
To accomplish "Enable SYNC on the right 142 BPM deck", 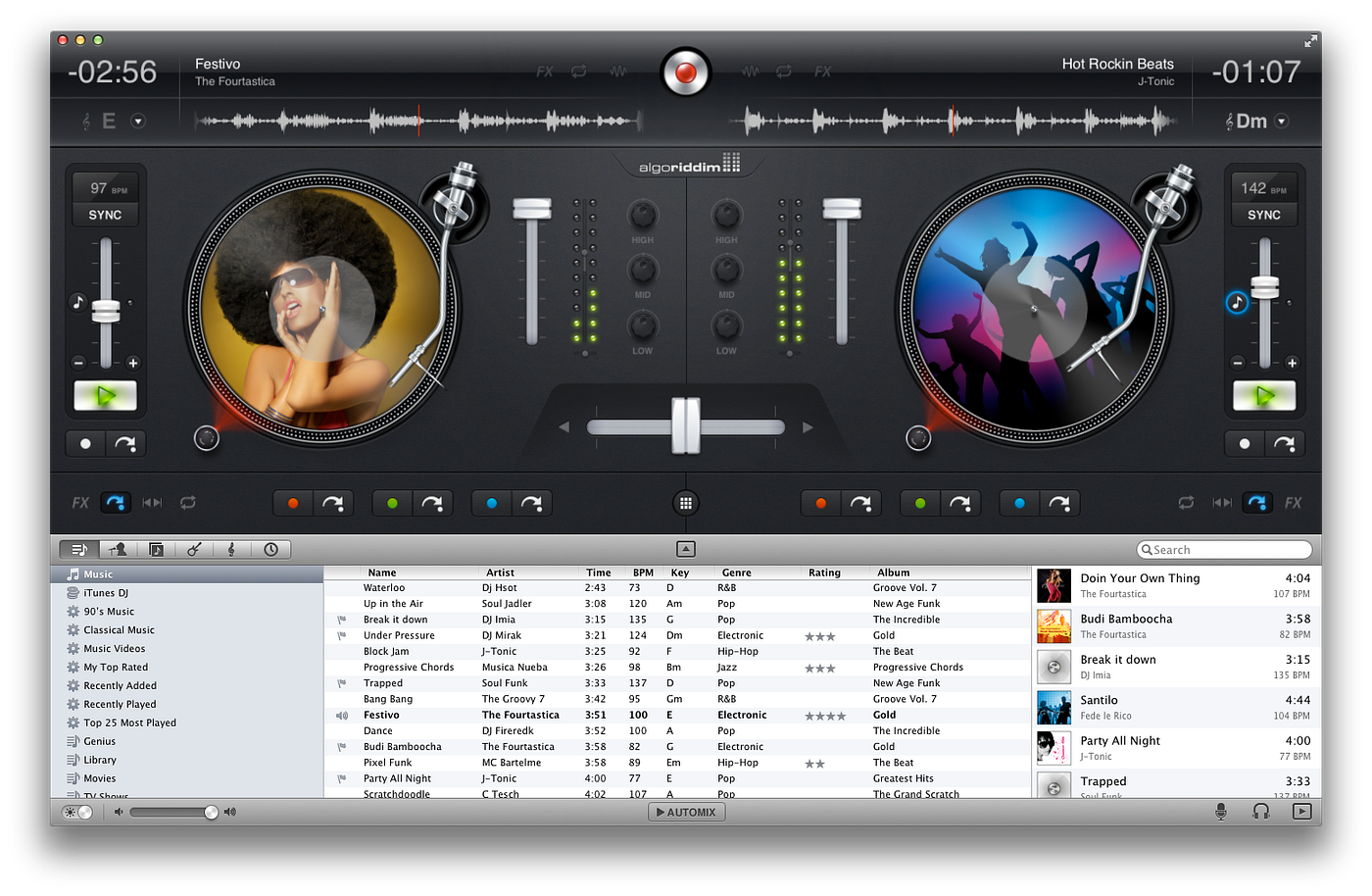I will point(1264,214).
